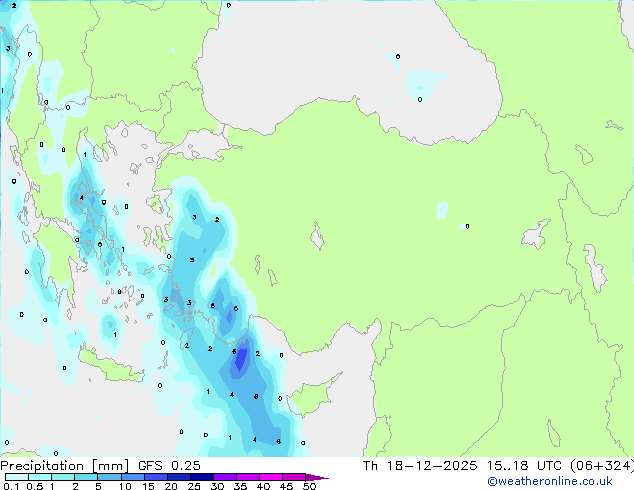Click the legend label '15'
The image size is (634, 490).
(148, 486)
